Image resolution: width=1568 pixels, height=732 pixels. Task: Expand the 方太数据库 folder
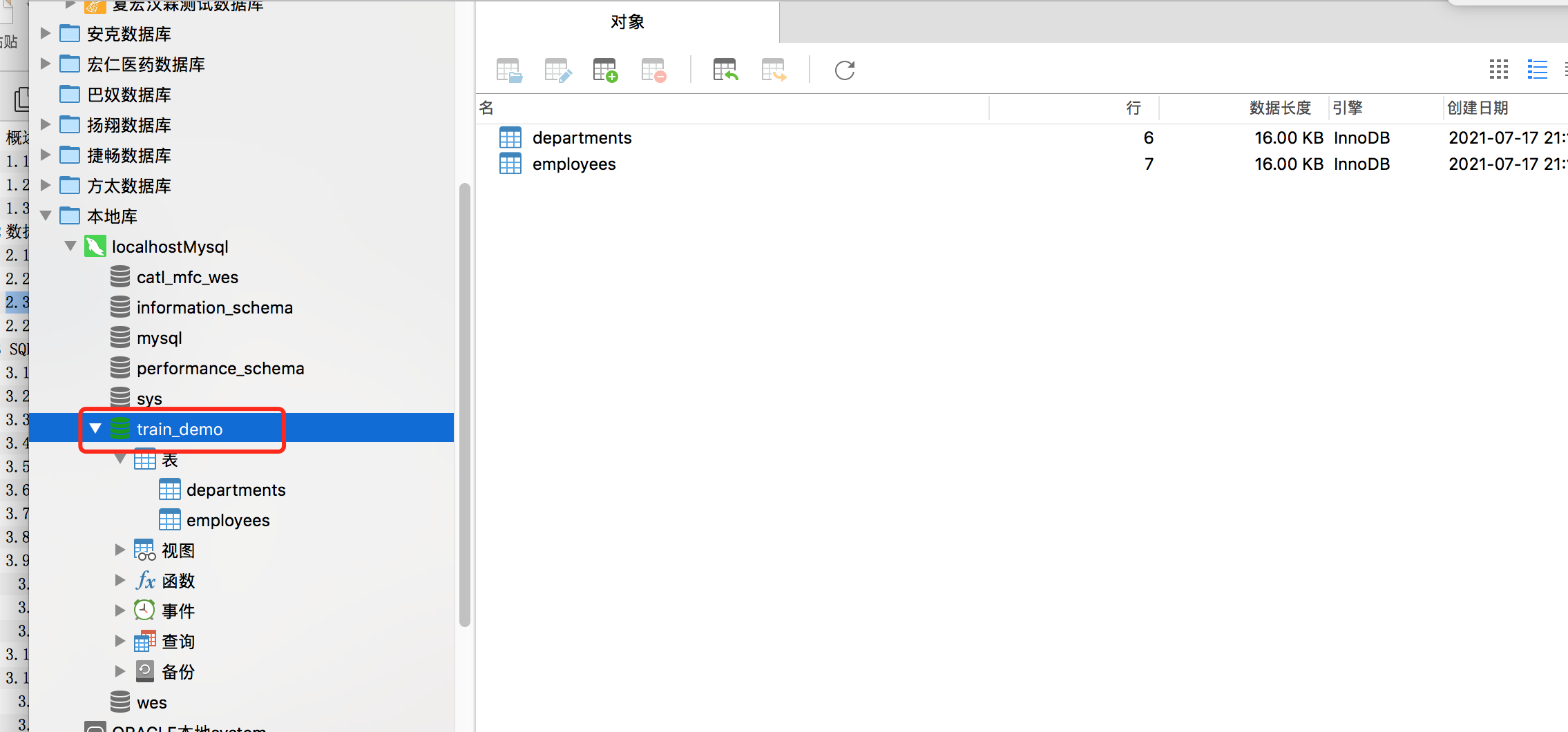(46, 185)
